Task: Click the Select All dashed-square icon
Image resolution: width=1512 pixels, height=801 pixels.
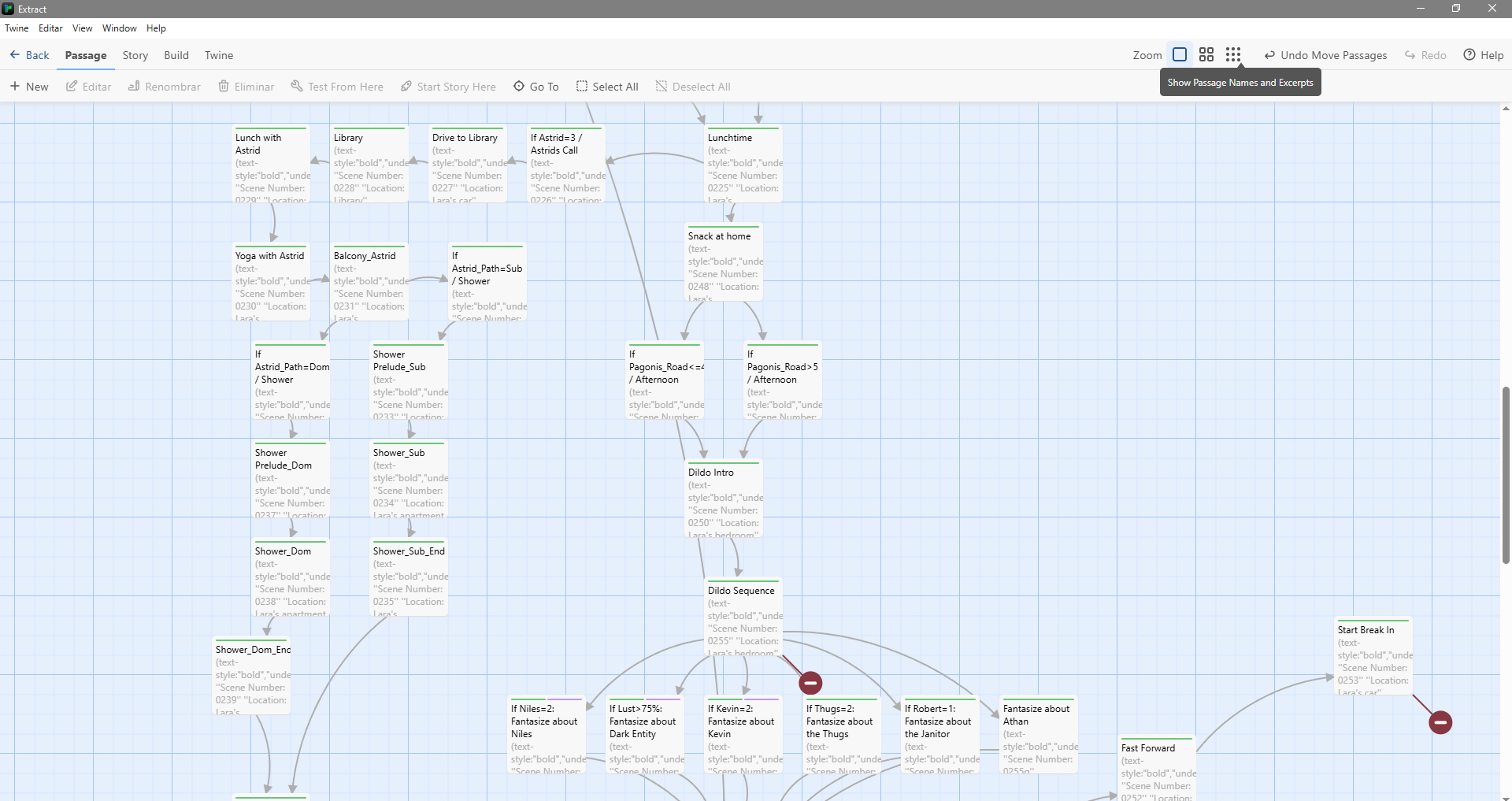Action: click(x=582, y=86)
